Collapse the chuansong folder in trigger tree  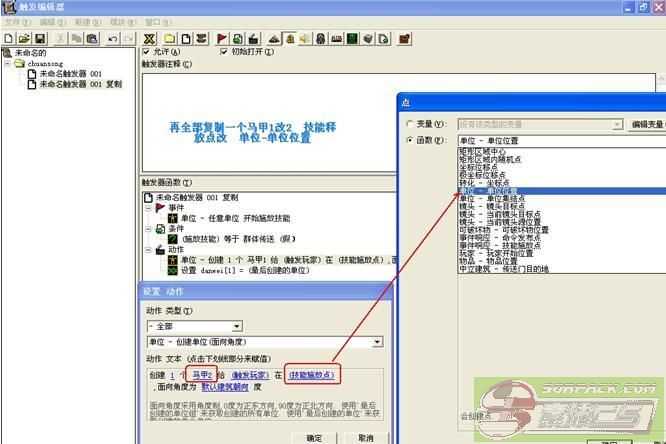point(8,63)
